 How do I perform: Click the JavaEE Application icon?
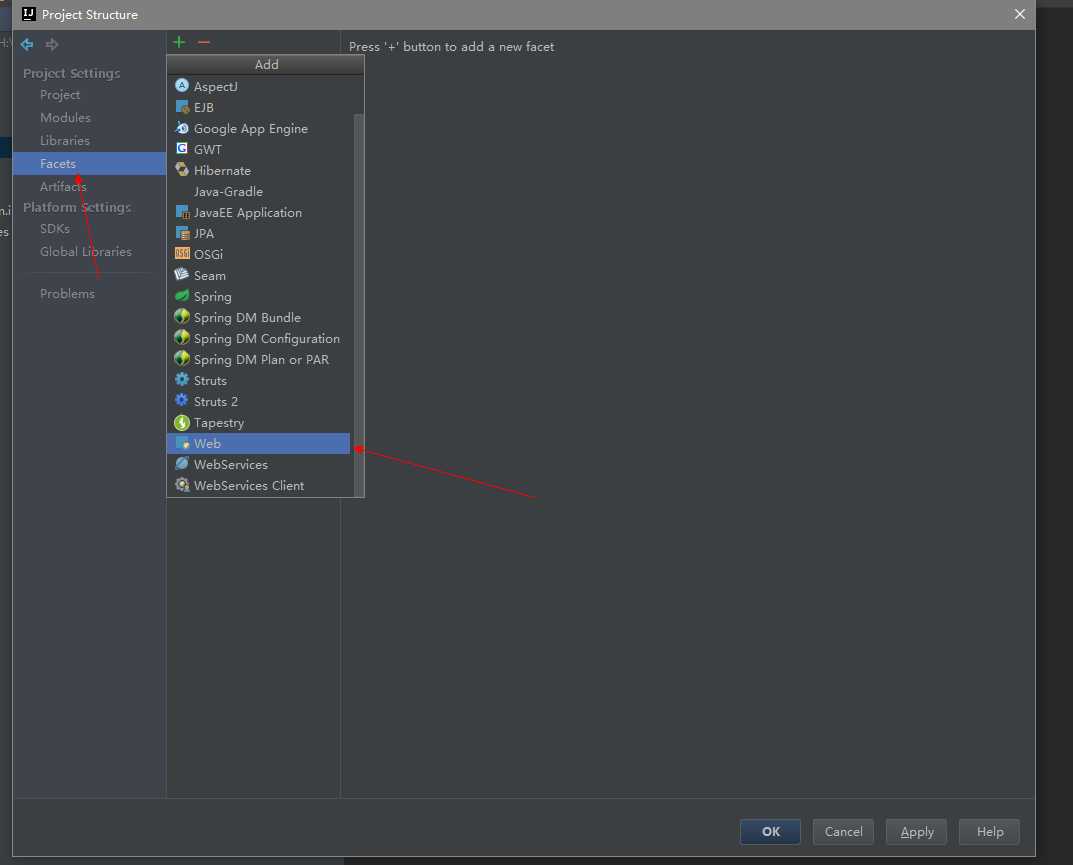pos(182,212)
